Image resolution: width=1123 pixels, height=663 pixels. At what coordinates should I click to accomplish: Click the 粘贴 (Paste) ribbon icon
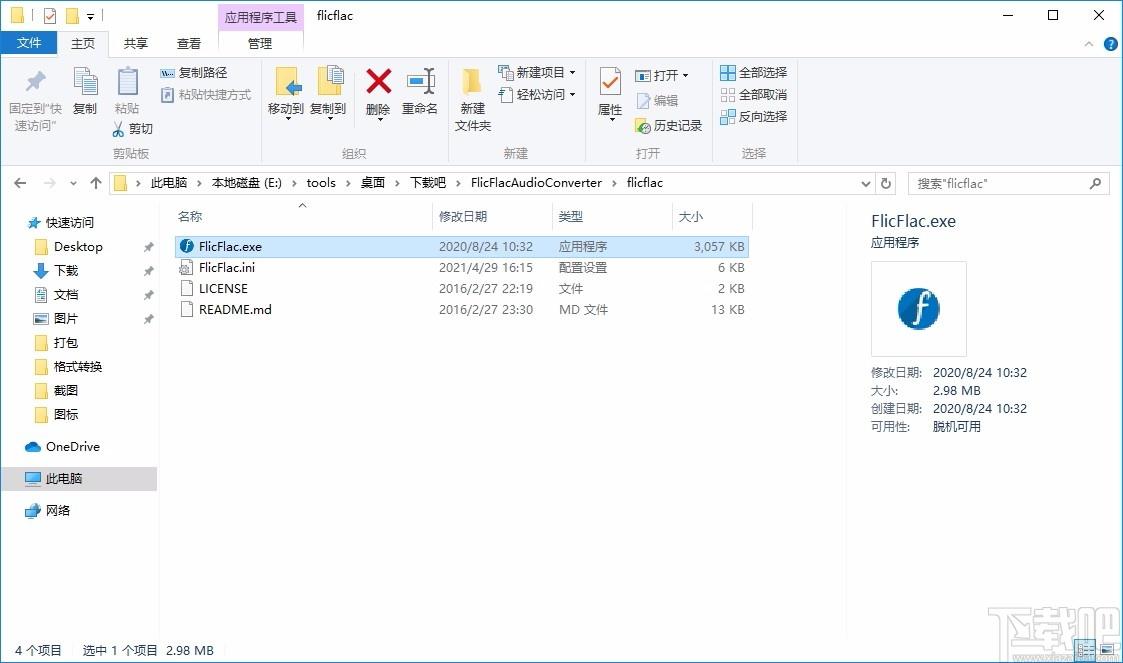[x=127, y=82]
